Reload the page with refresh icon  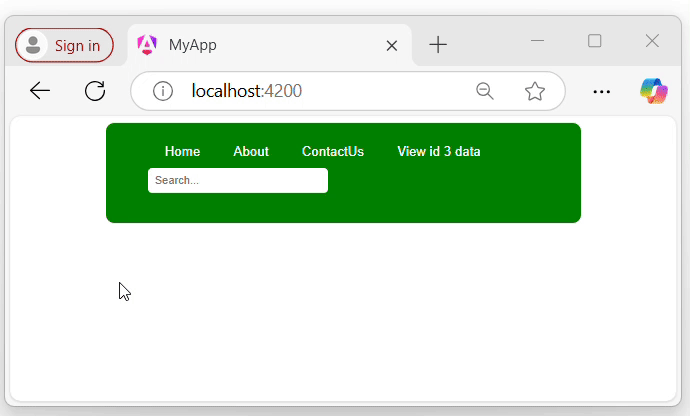[95, 91]
